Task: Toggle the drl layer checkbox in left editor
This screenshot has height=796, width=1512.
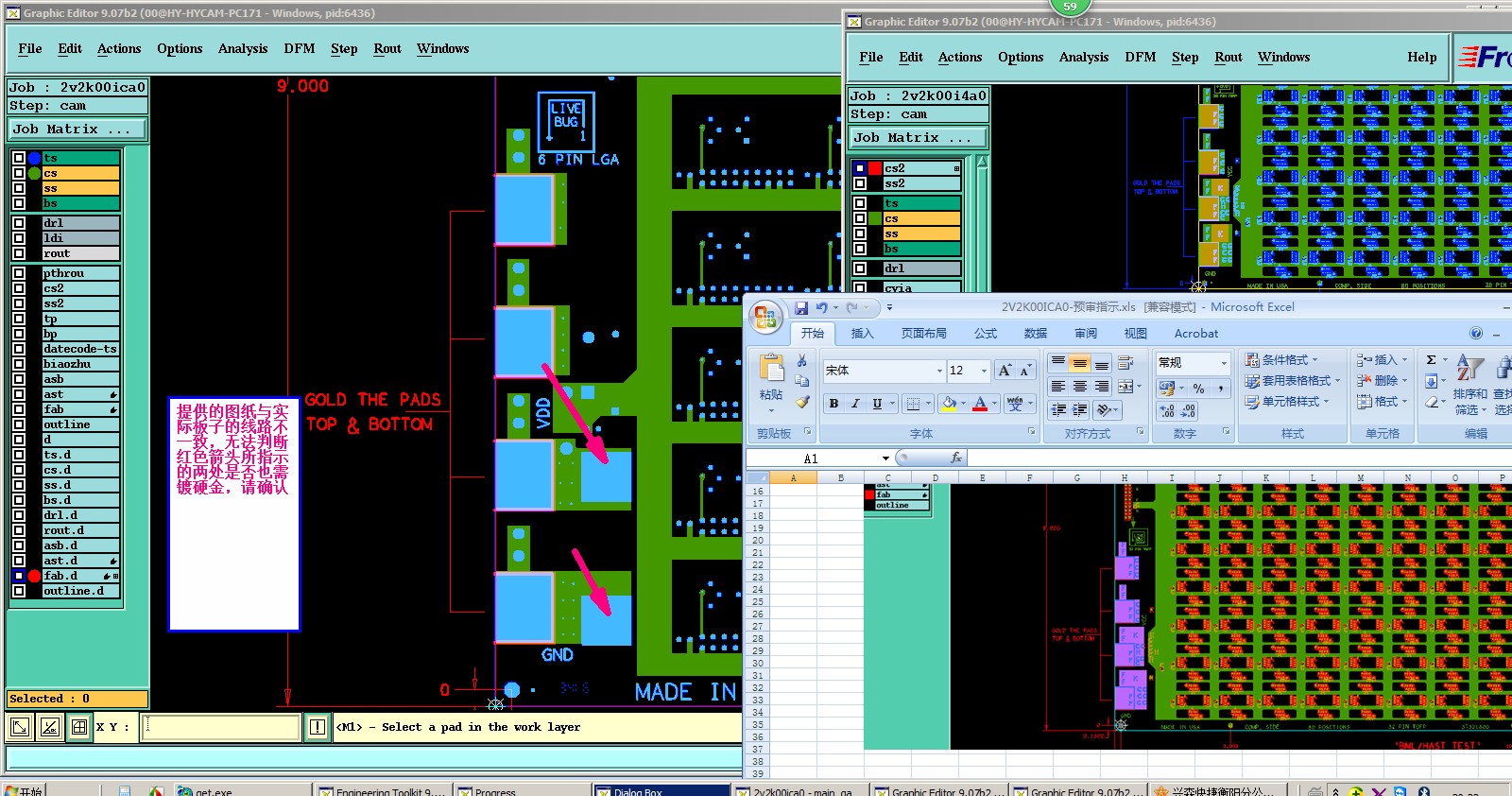Action: click(19, 223)
